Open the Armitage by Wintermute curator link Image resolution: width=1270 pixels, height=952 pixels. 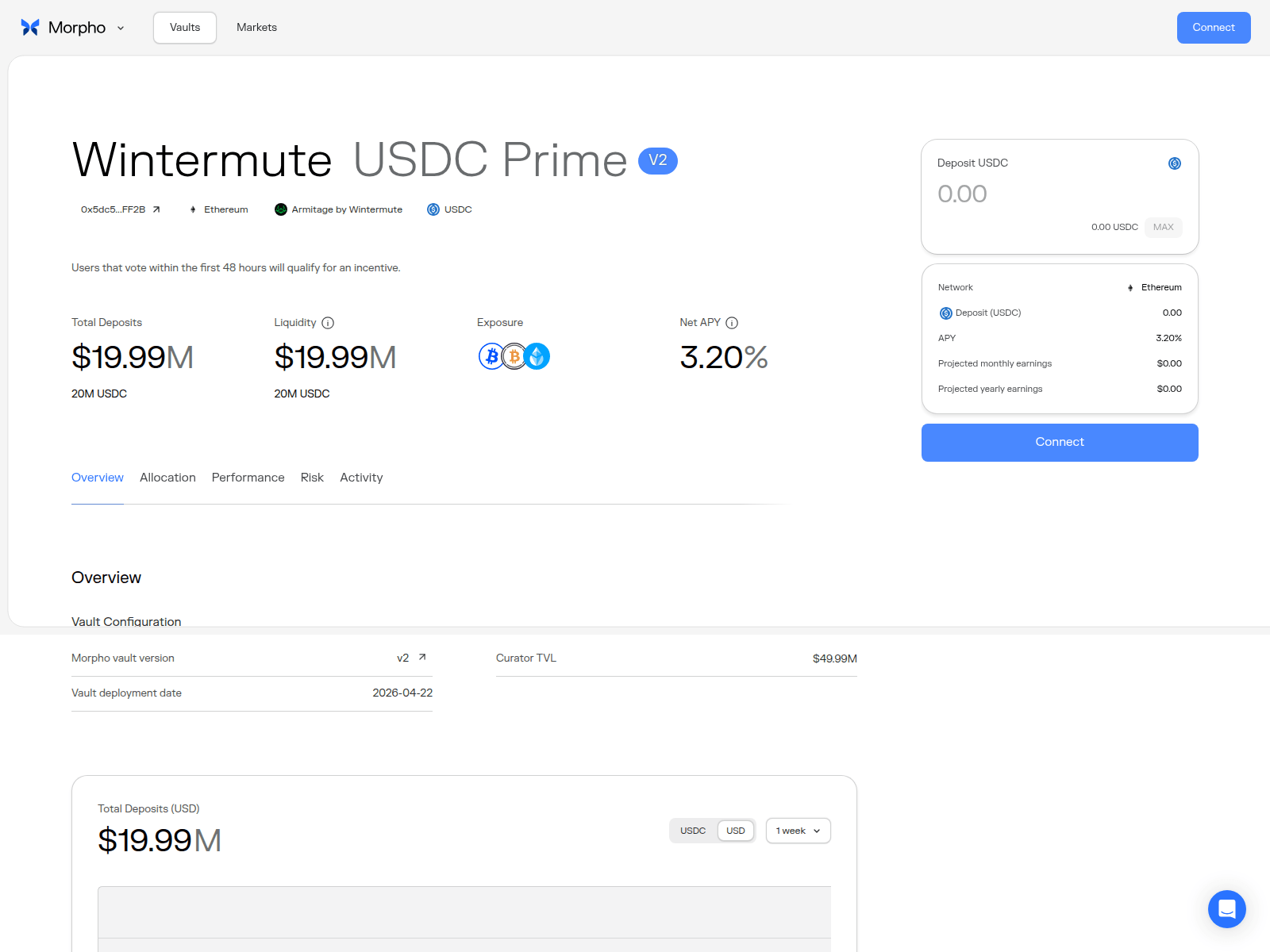[x=347, y=209]
